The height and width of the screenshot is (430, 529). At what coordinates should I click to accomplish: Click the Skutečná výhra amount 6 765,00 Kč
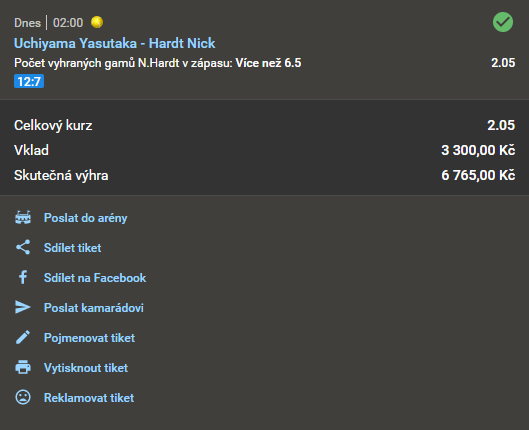[x=478, y=175]
